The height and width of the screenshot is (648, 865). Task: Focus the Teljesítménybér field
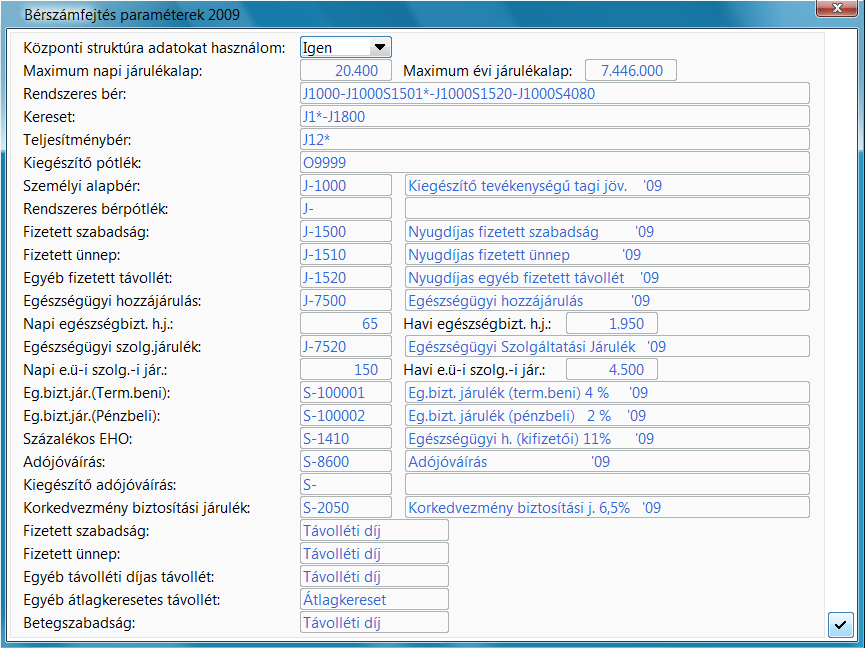pyautogui.click(x=554, y=139)
